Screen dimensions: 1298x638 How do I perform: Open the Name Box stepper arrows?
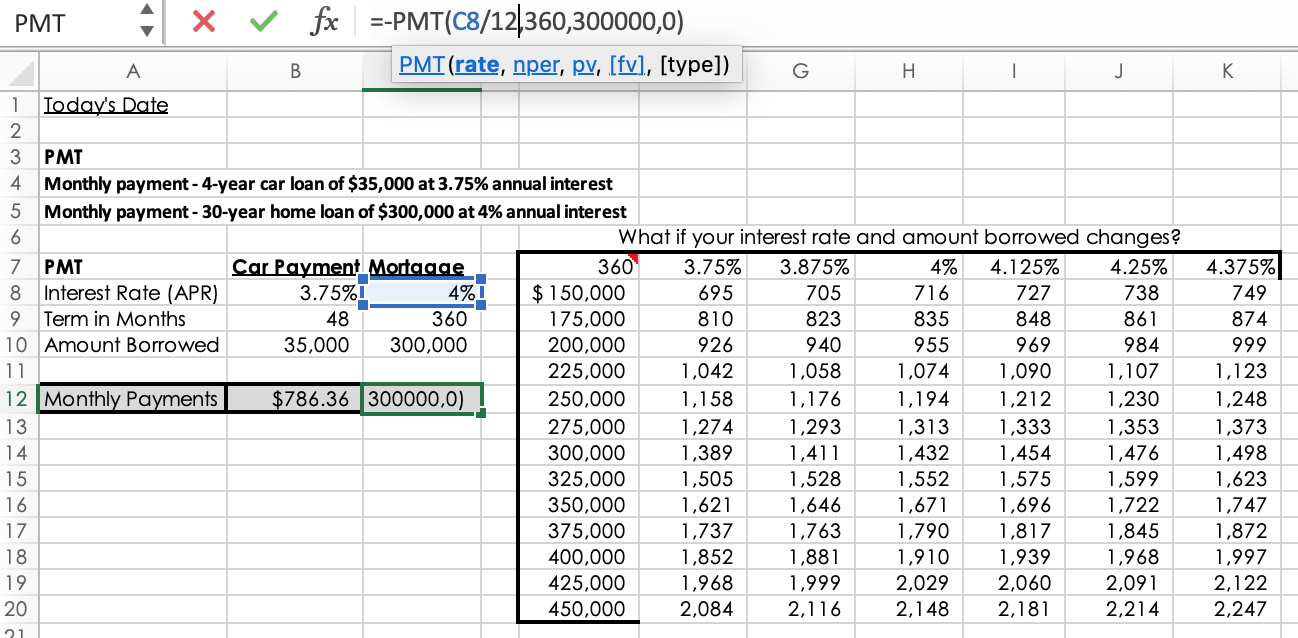tap(147, 22)
